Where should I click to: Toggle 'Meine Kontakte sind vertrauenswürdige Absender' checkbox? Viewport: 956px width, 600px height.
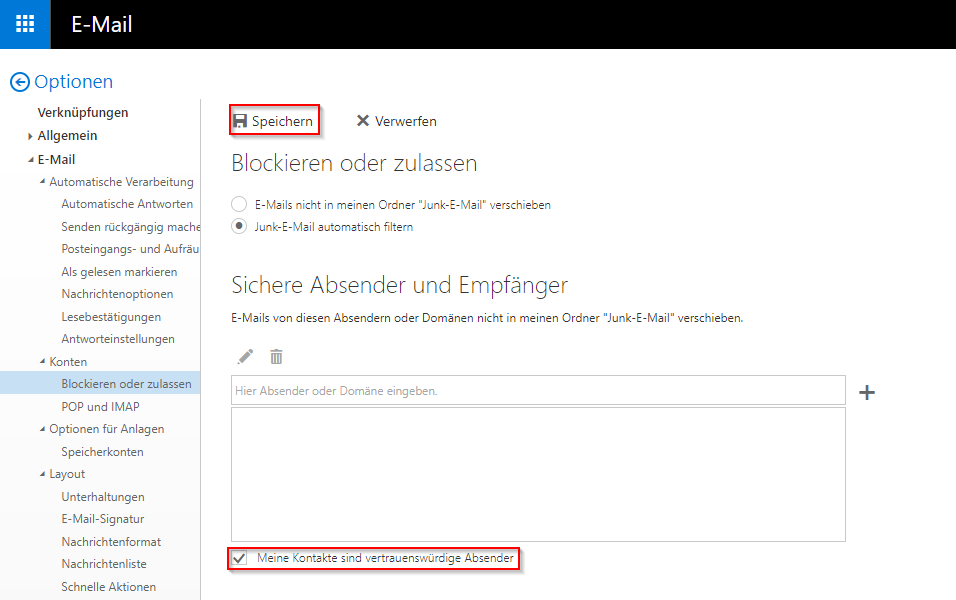tap(239, 558)
